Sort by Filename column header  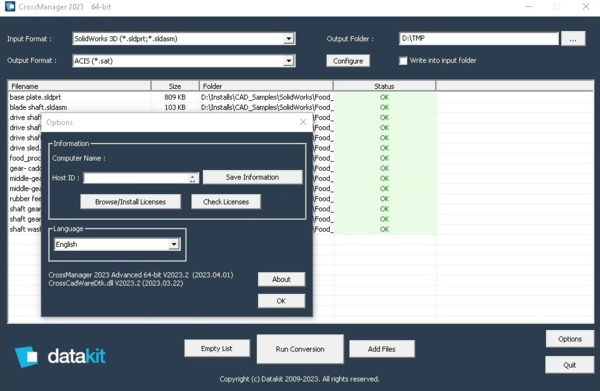point(80,86)
